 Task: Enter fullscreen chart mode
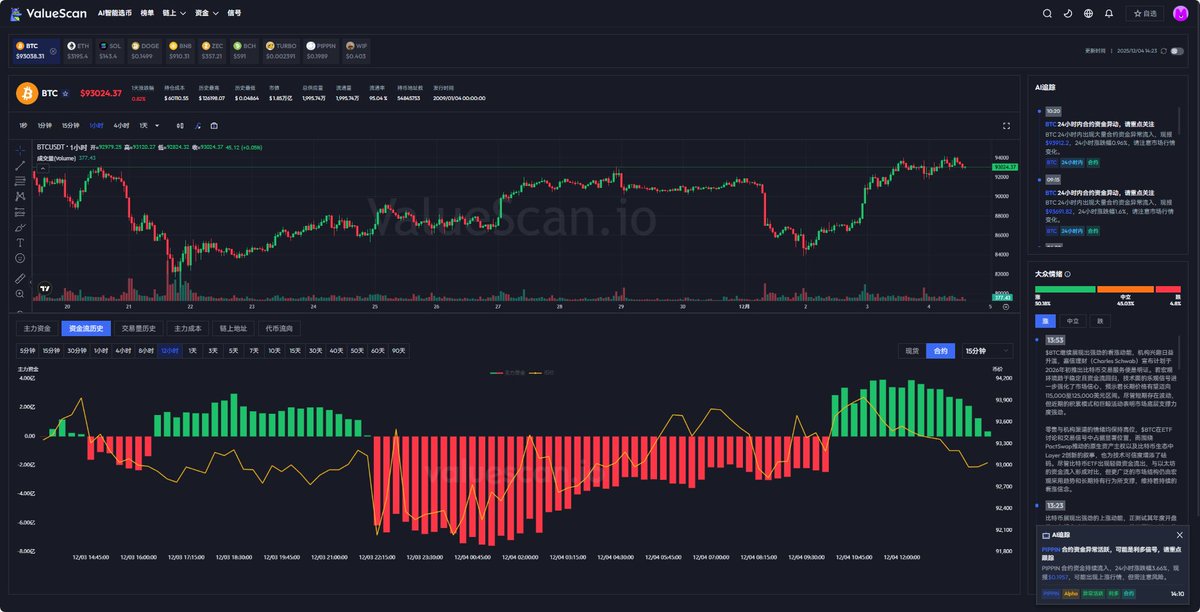(x=1006, y=125)
